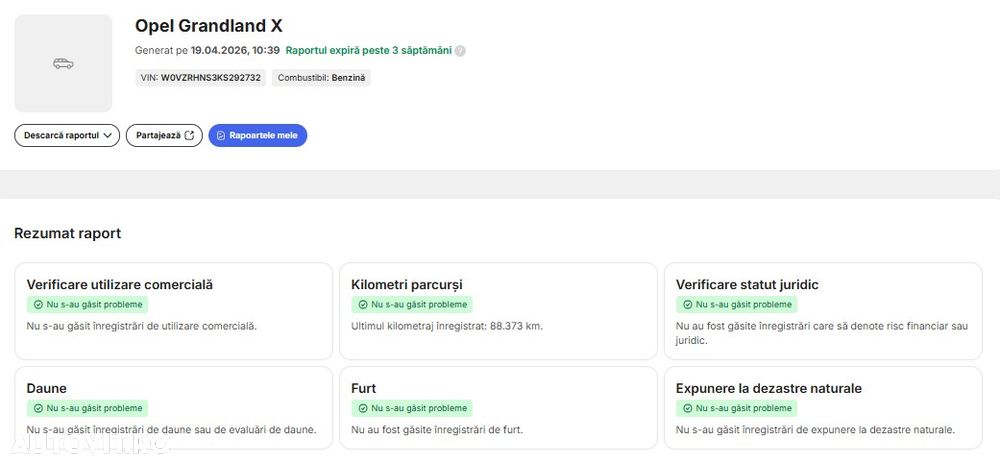Click the VIN W0VZRHNS3KS292732 tag
1000x464 pixels.
[200, 78]
